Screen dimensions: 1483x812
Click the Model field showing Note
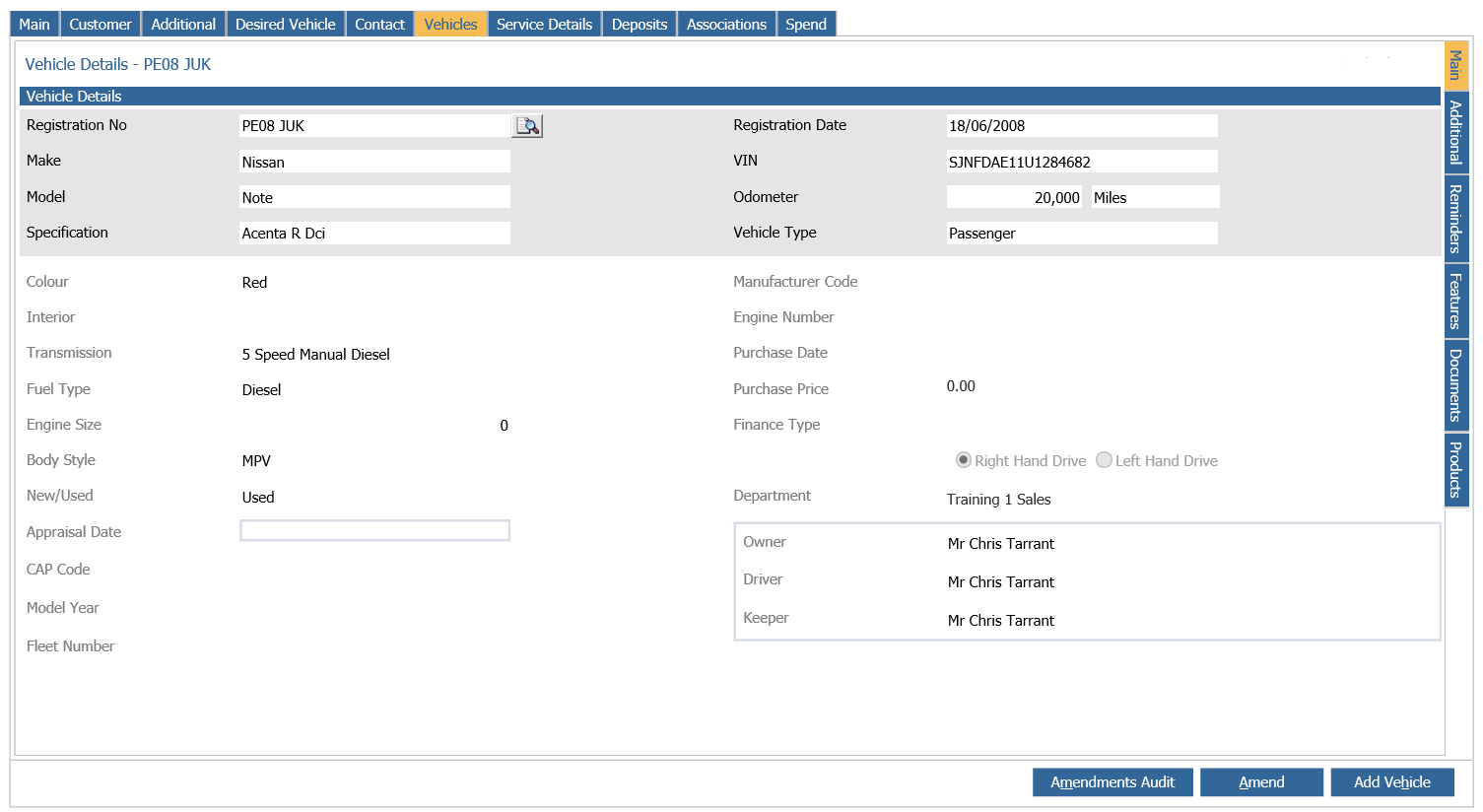374,197
